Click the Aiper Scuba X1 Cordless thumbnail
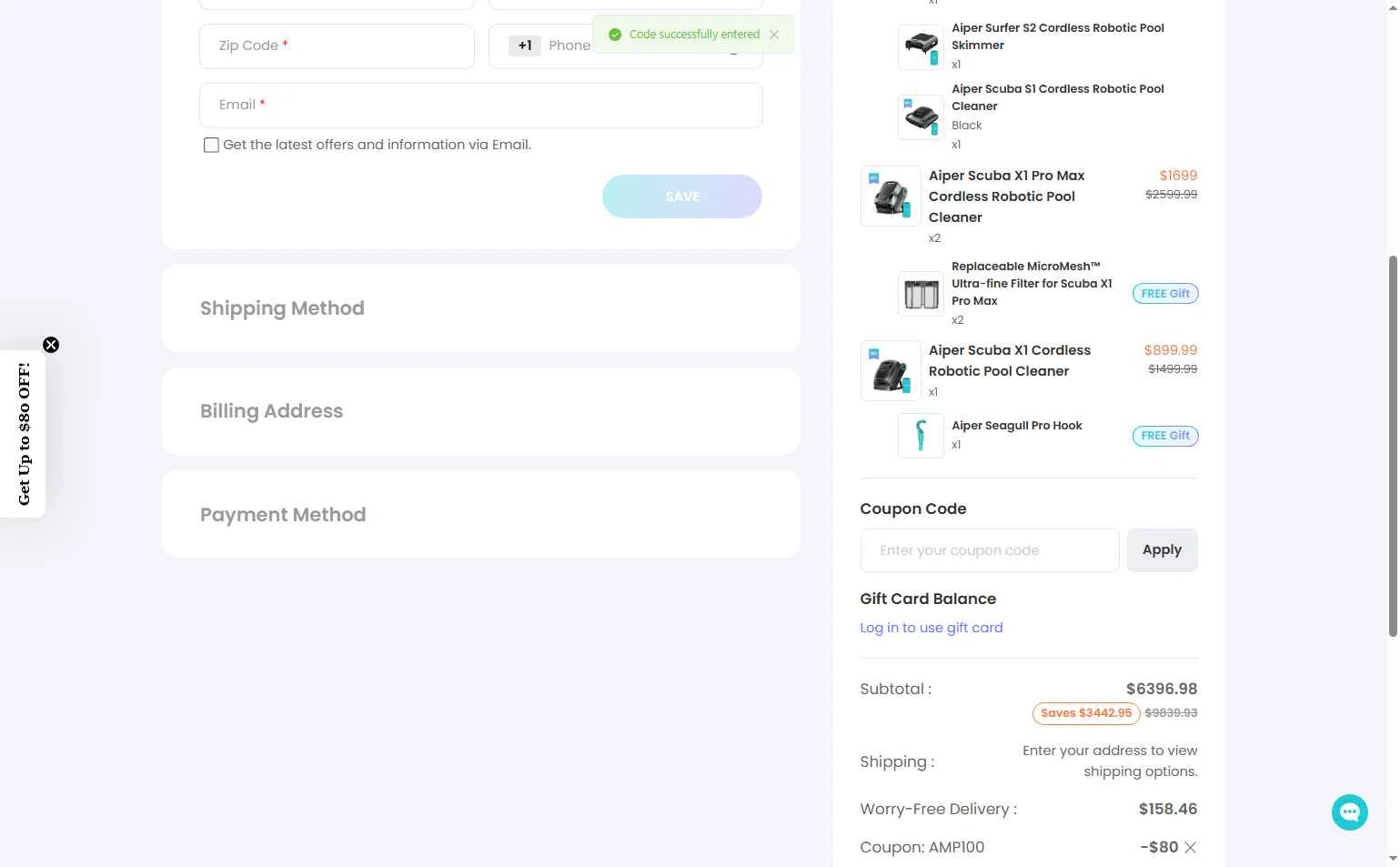Viewport: 1400px width, 867px height. pos(891,370)
